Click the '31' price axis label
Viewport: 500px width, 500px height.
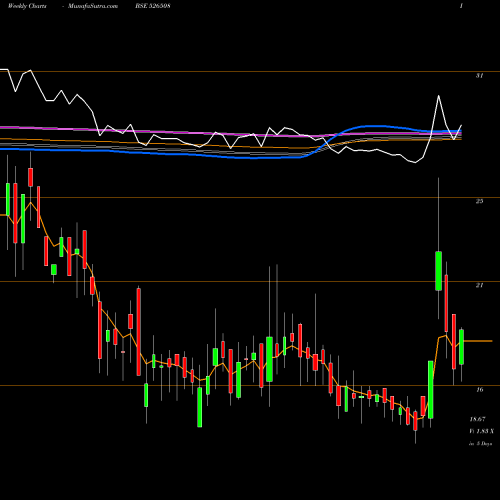tap(479, 76)
